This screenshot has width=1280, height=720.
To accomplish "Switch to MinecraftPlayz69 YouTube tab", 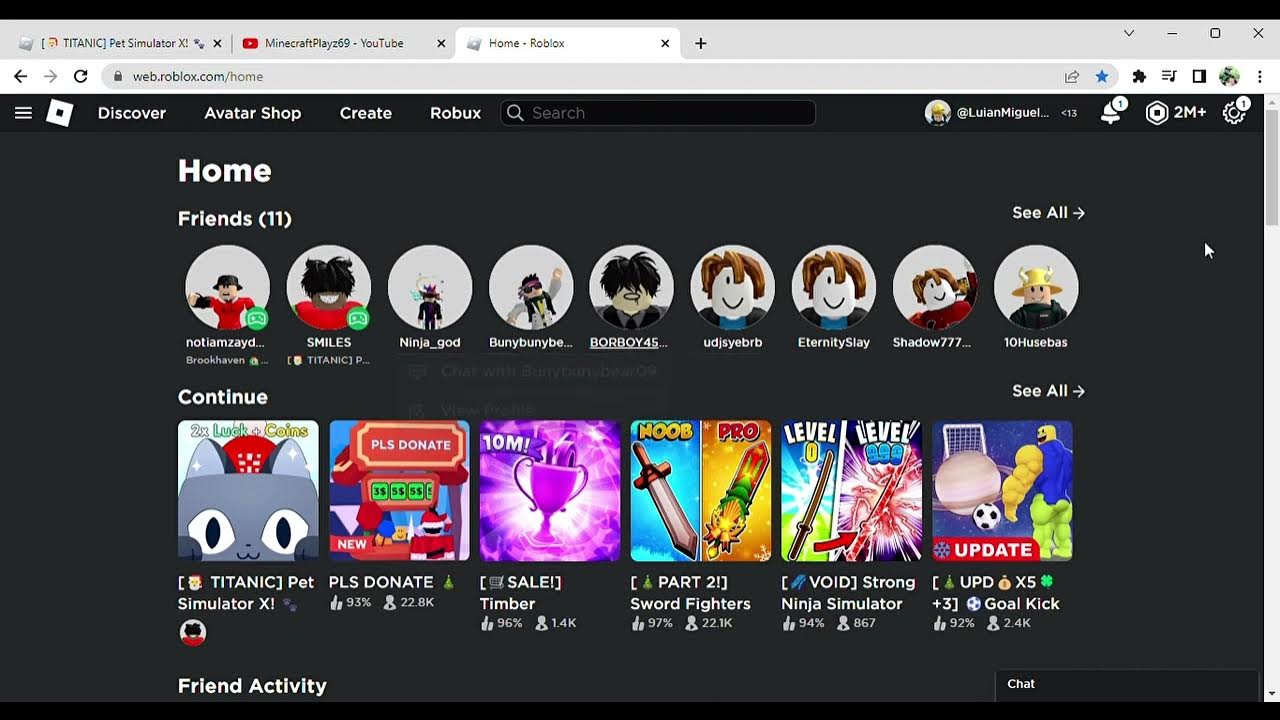I will point(344,43).
